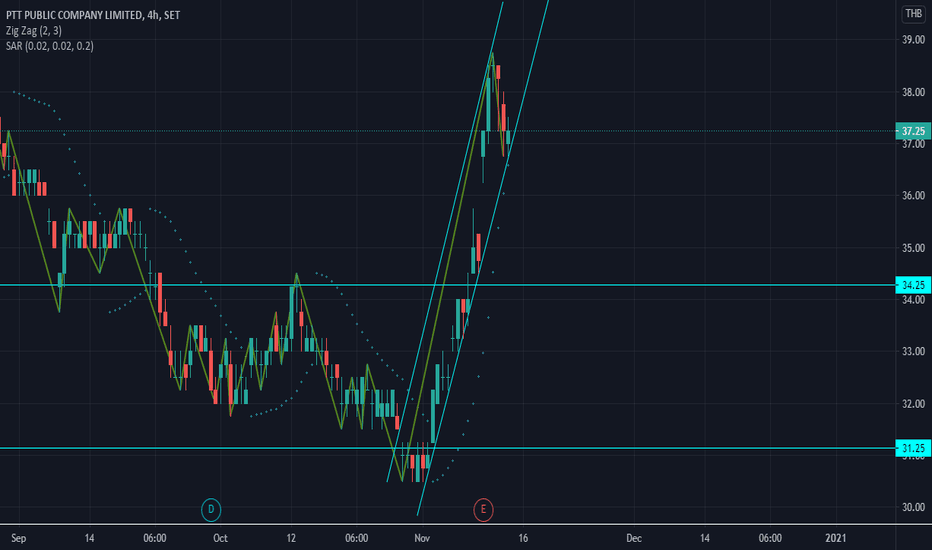Click the 12 date label on time axis
This screenshot has width=932, height=550.
291,538
